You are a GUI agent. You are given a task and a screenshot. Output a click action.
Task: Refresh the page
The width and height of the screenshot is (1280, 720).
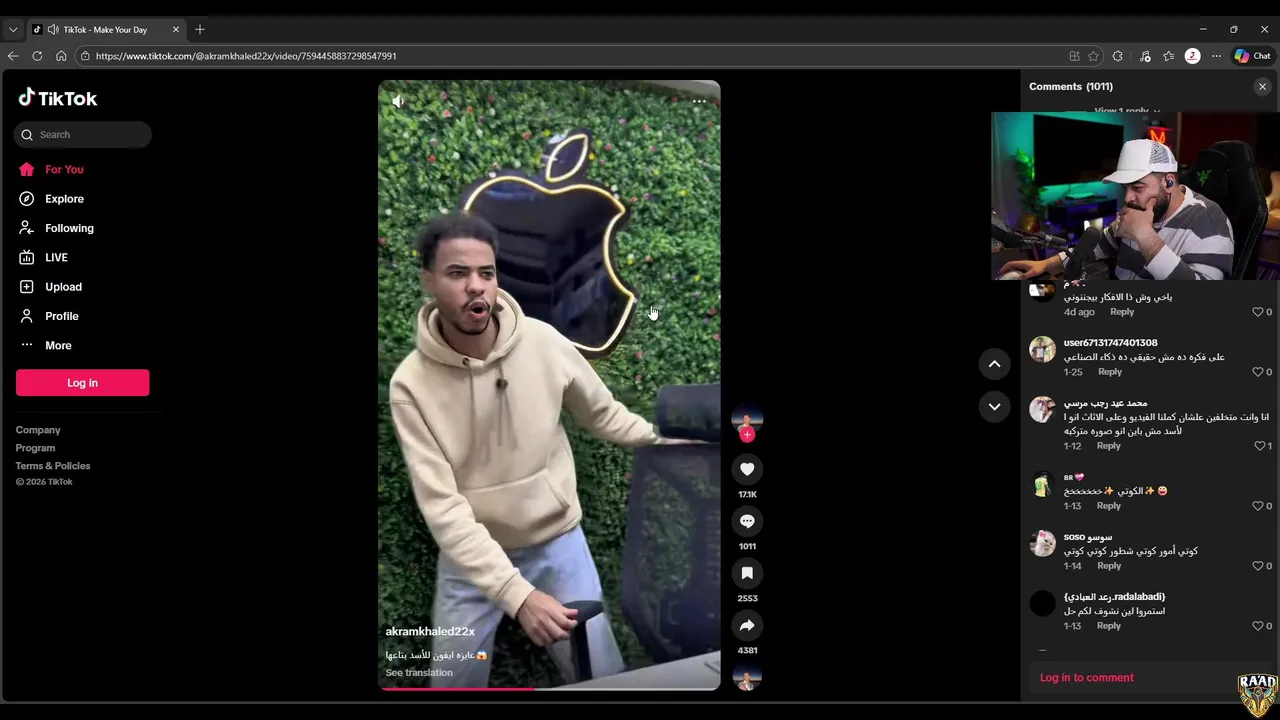tap(37, 56)
